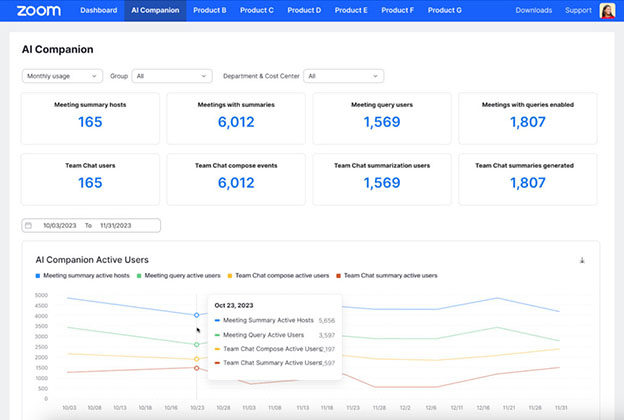The image size is (624, 420).
Task: Download the AI Companion Active Users chart
Action: tap(582, 260)
